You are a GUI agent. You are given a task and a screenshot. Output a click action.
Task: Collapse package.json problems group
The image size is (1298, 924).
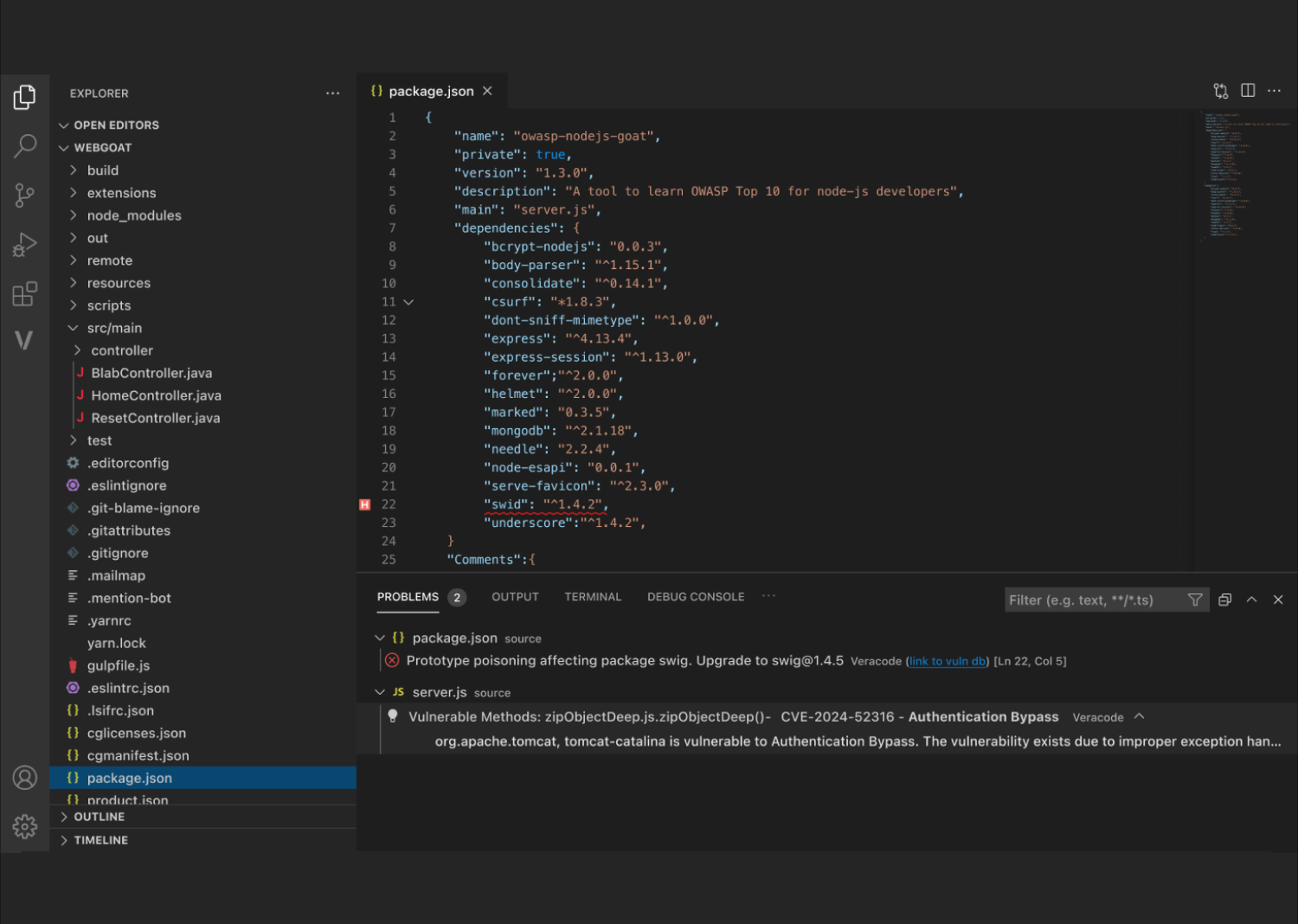coord(380,638)
